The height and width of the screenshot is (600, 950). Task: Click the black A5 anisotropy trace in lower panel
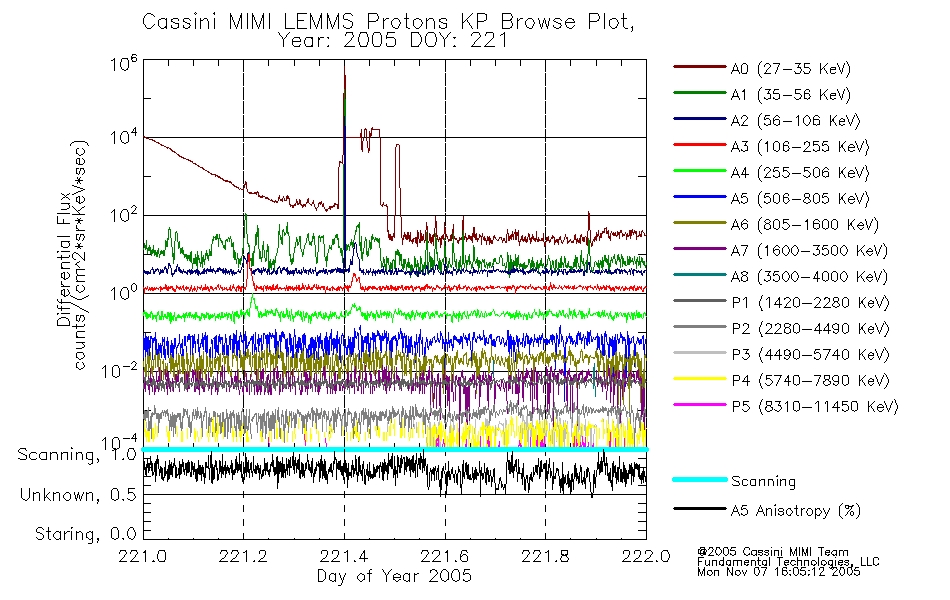pos(394,472)
